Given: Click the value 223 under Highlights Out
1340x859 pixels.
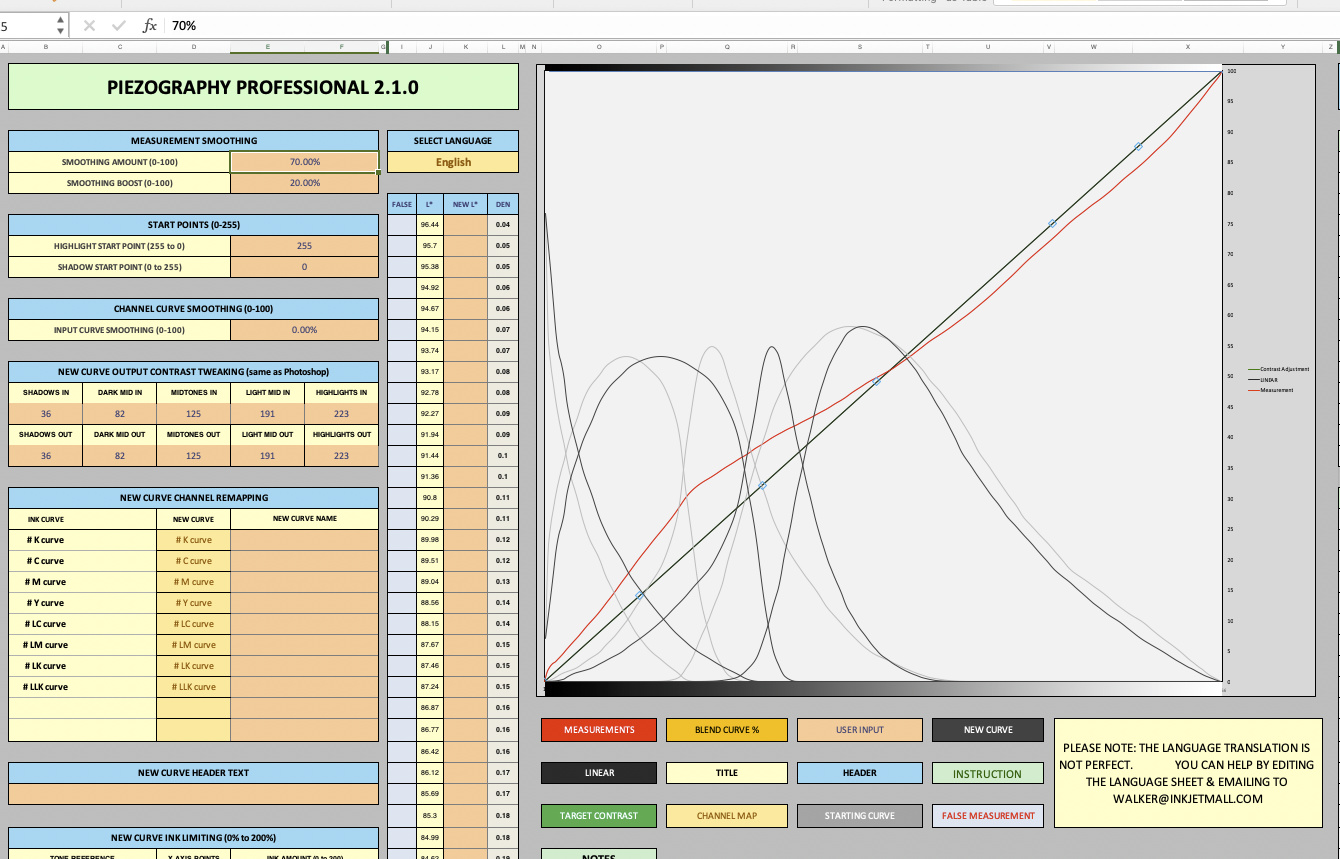Looking at the screenshot, I should click(x=342, y=456).
